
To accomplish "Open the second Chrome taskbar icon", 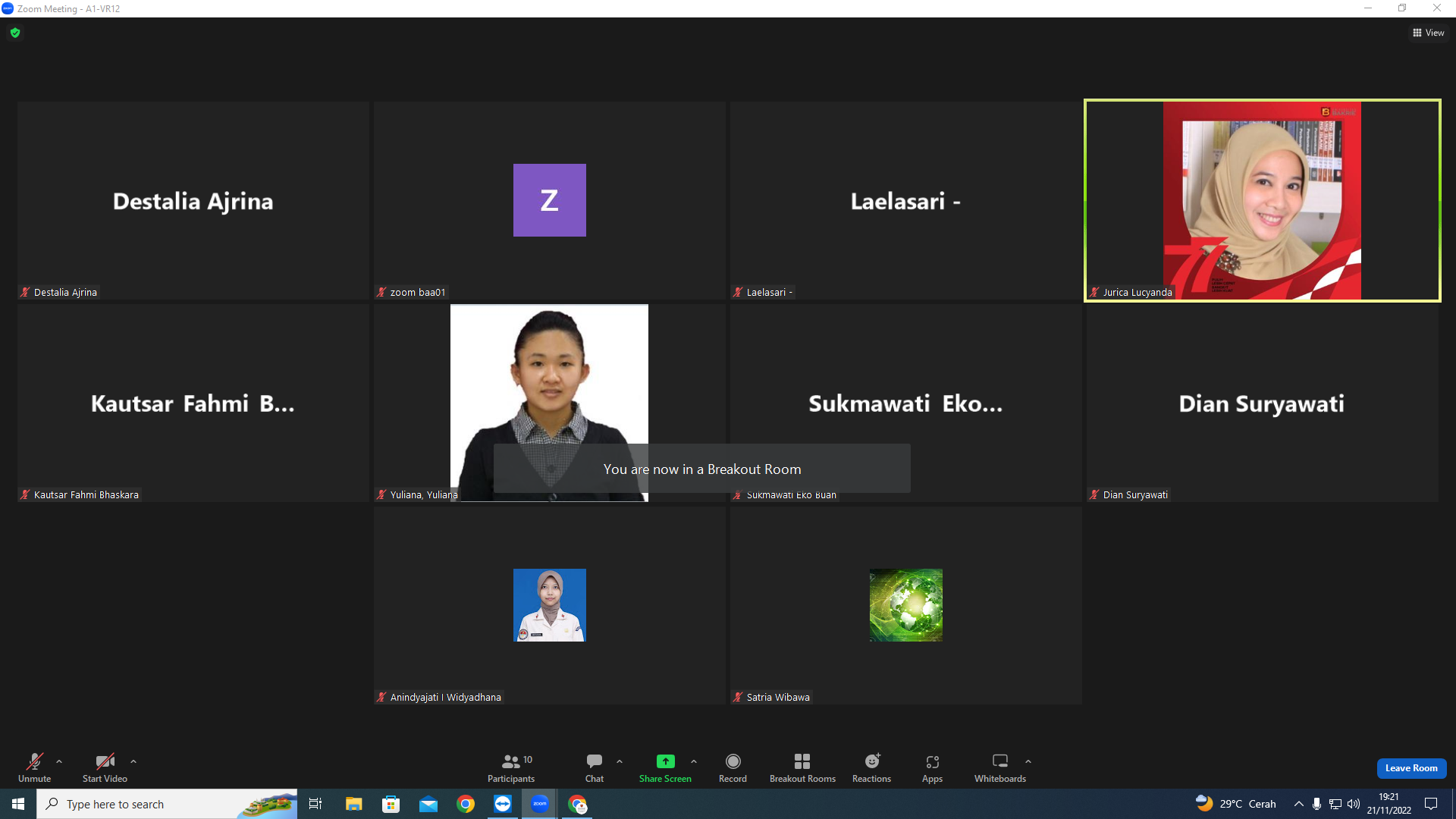I will (x=578, y=804).
